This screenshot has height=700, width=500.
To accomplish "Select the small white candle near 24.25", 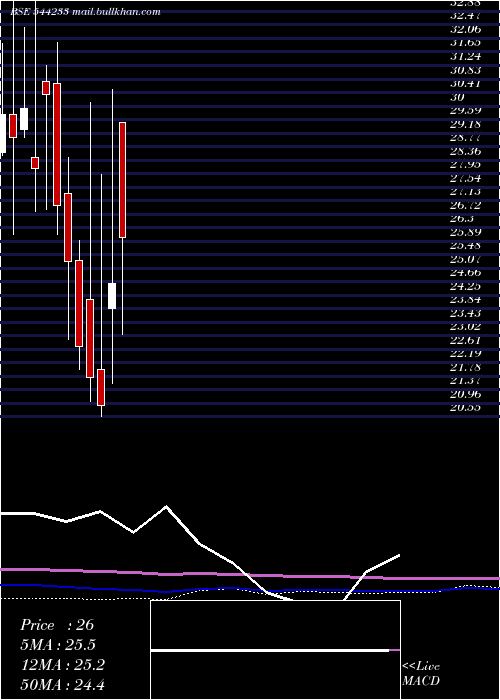I will (112, 296).
